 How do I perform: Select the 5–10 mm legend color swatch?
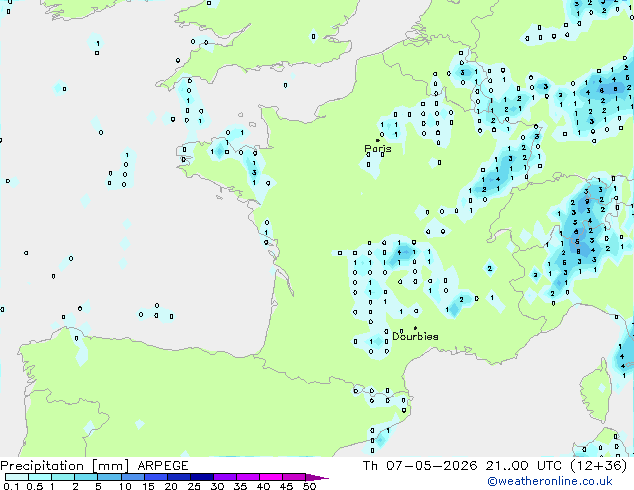109,477
